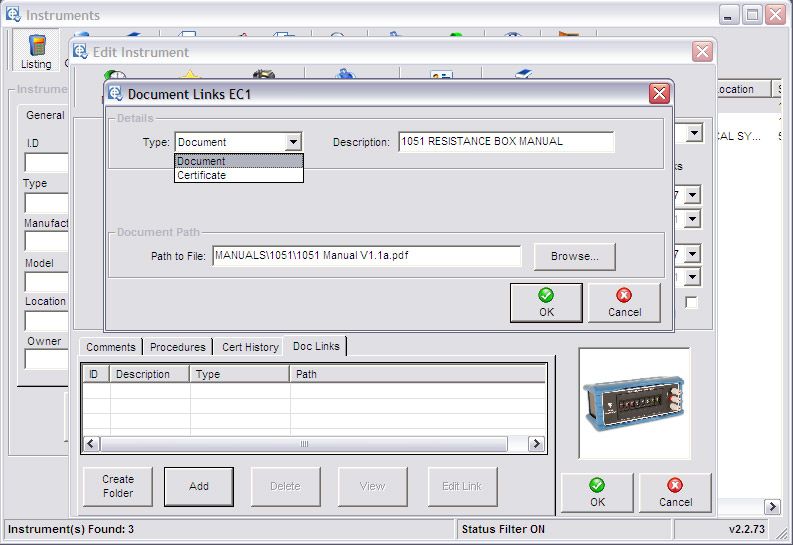793x545 pixels.
Task: Click the Owner filter input field
Action: 47,359
